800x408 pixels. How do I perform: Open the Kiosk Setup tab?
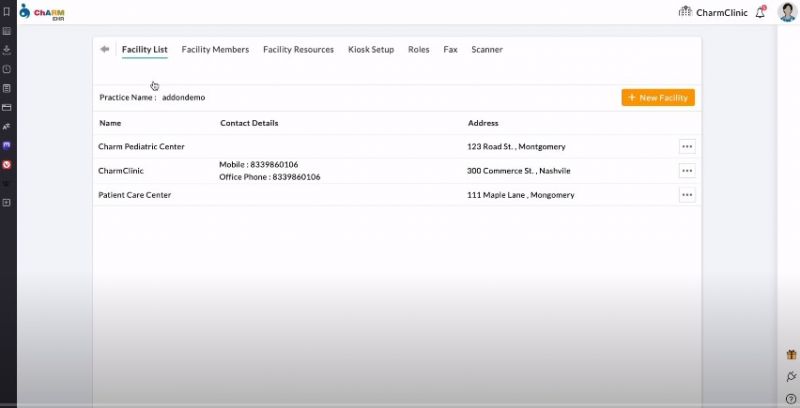(x=371, y=49)
